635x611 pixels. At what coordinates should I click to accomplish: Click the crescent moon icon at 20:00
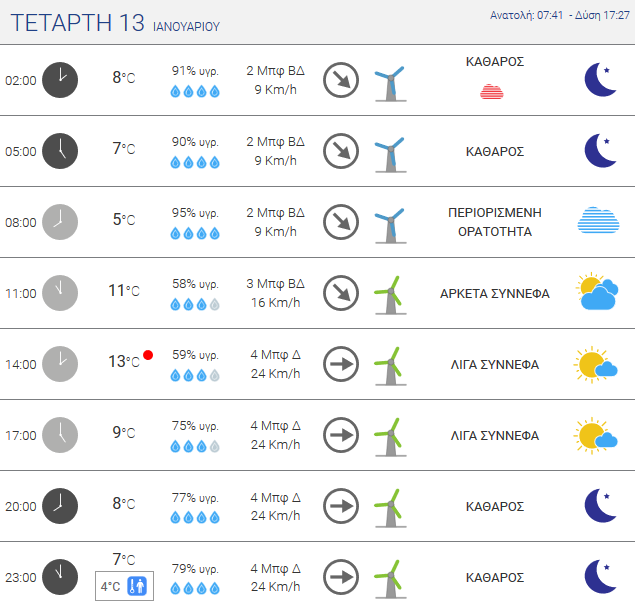click(x=600, y=506)
